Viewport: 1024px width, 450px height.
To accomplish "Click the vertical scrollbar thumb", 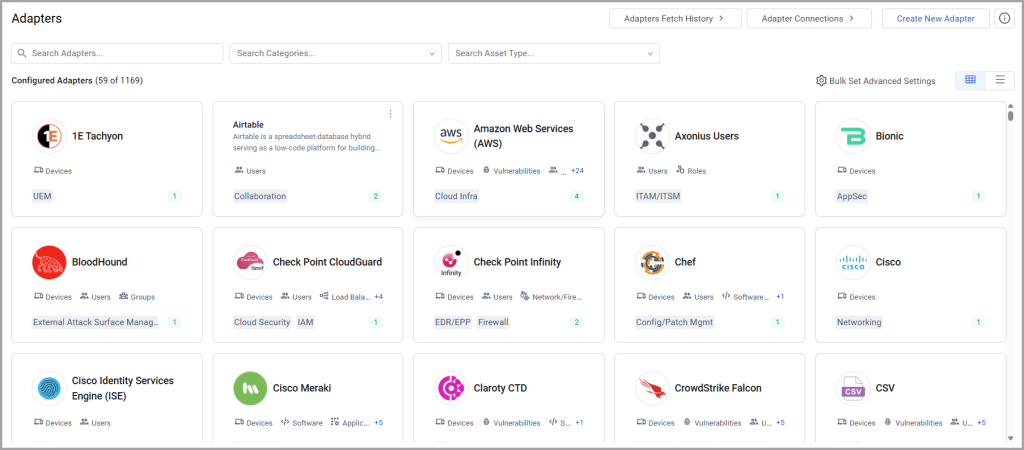I will [x=1010, y=116].
